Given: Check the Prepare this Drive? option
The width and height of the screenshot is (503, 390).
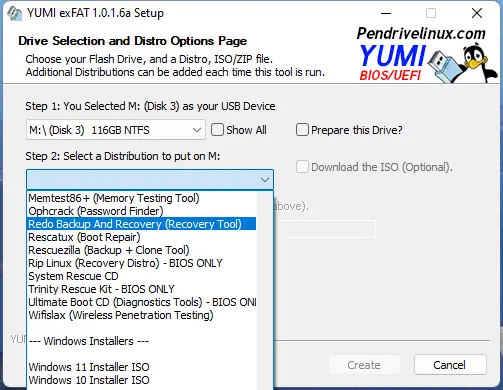Looking at the screenshot, I should (302, 130).
